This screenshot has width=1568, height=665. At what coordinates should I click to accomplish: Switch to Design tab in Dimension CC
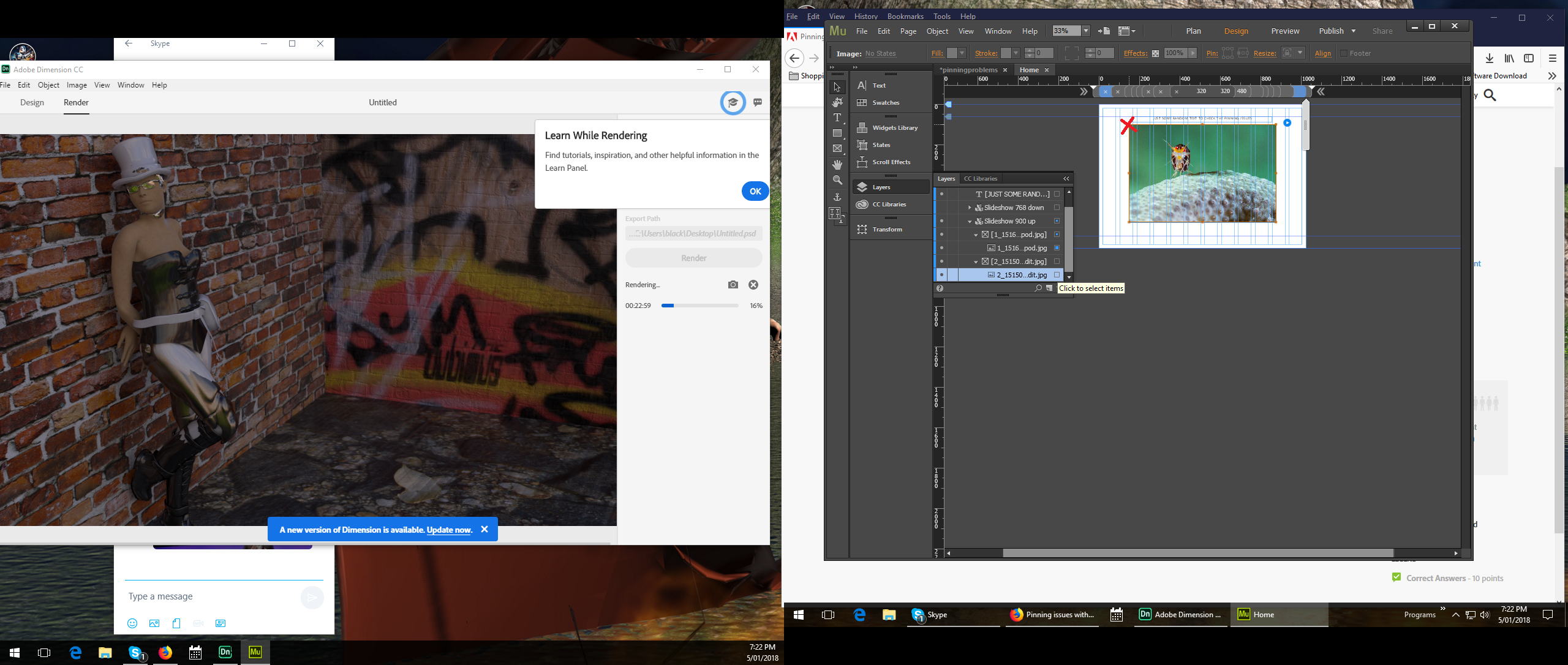(x=32, y=102)
